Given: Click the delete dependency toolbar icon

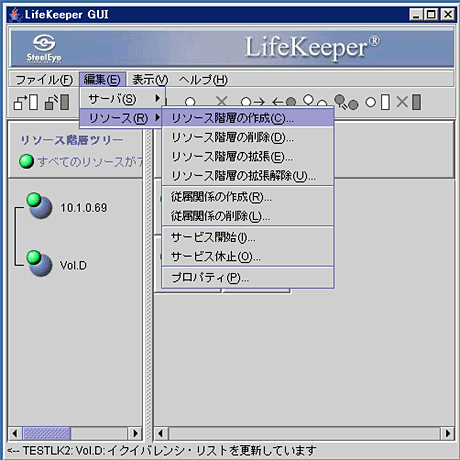Looking at the screenshot, I should (x=346, y=102).
